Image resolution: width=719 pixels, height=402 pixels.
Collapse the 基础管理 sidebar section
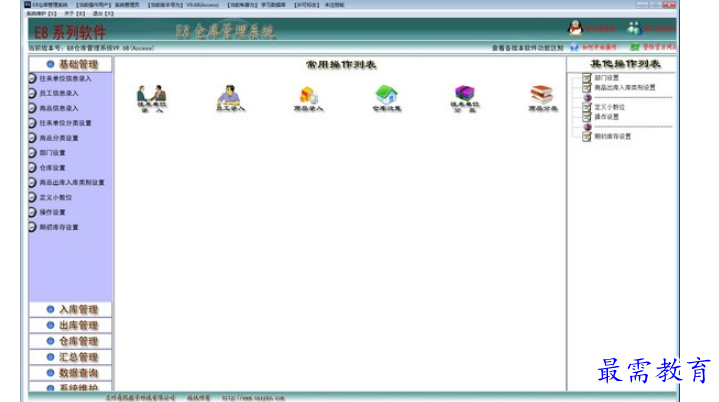click(x=71, y=64)
